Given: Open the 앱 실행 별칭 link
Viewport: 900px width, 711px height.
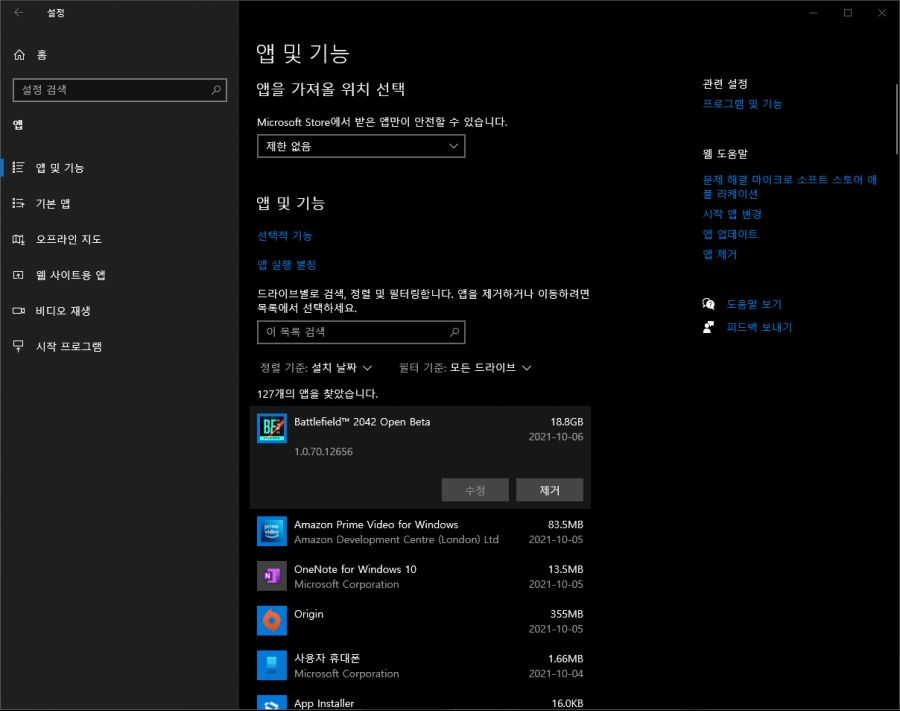Looking at the screenshot, I should [287, 265].
